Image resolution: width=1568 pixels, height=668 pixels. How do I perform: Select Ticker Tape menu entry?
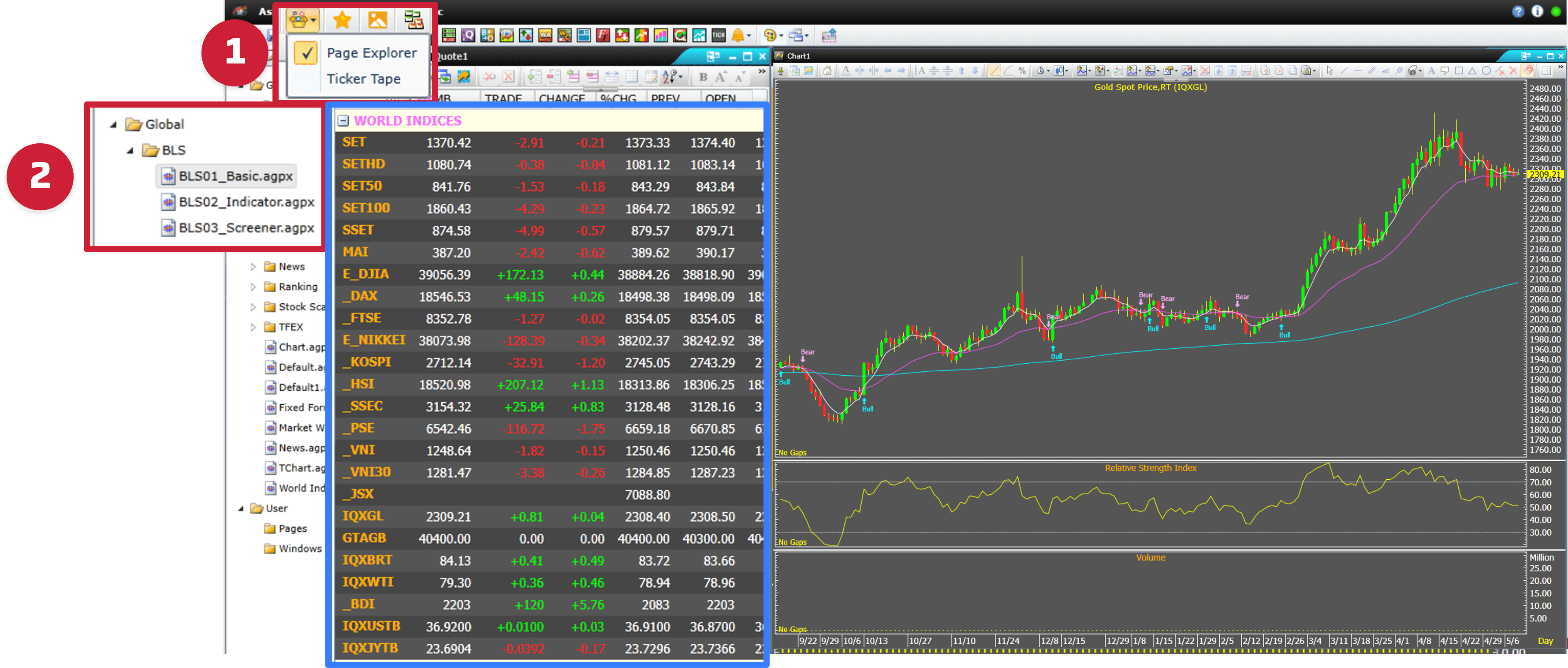363,79
